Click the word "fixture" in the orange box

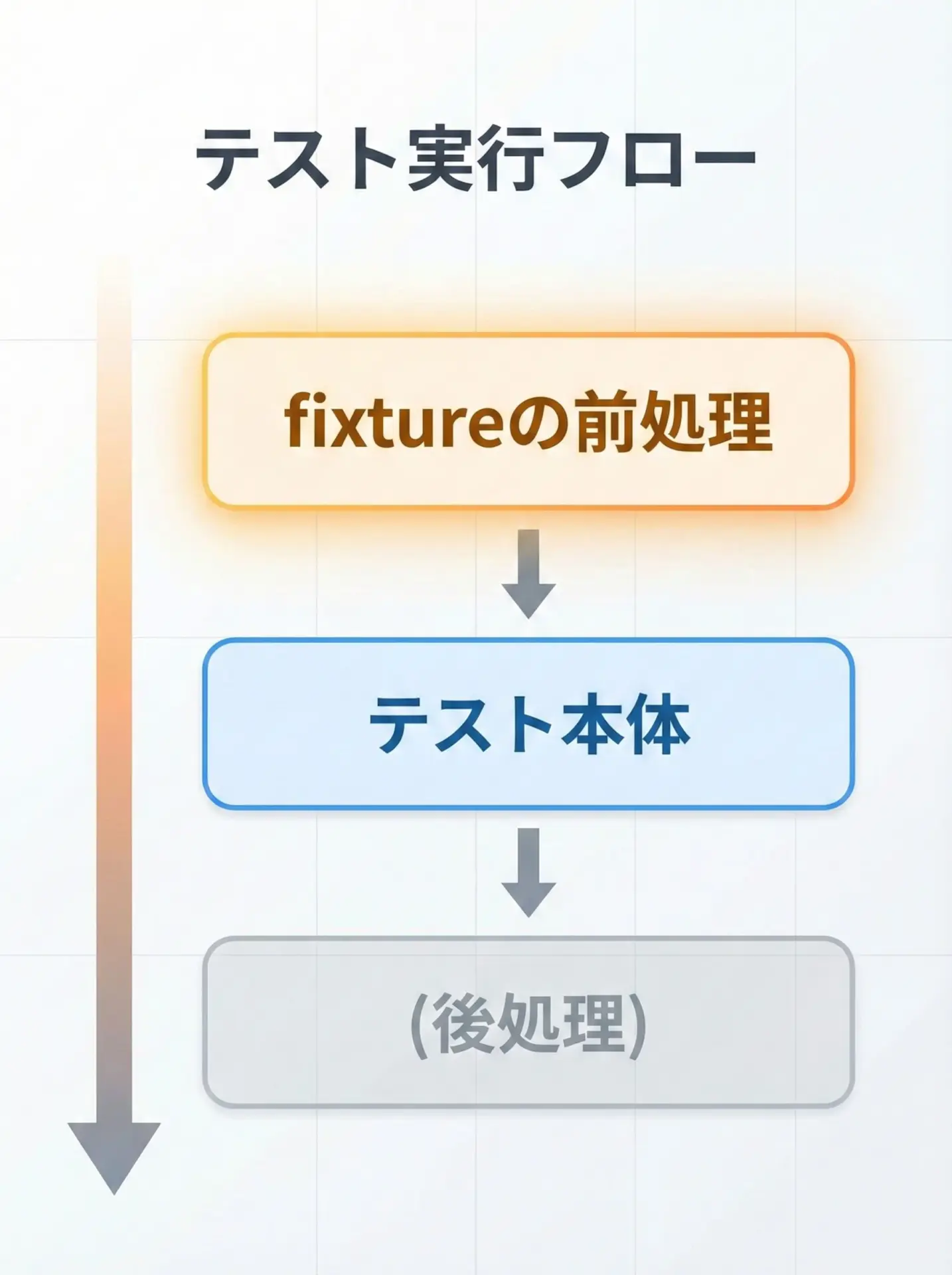pos(396,422)
